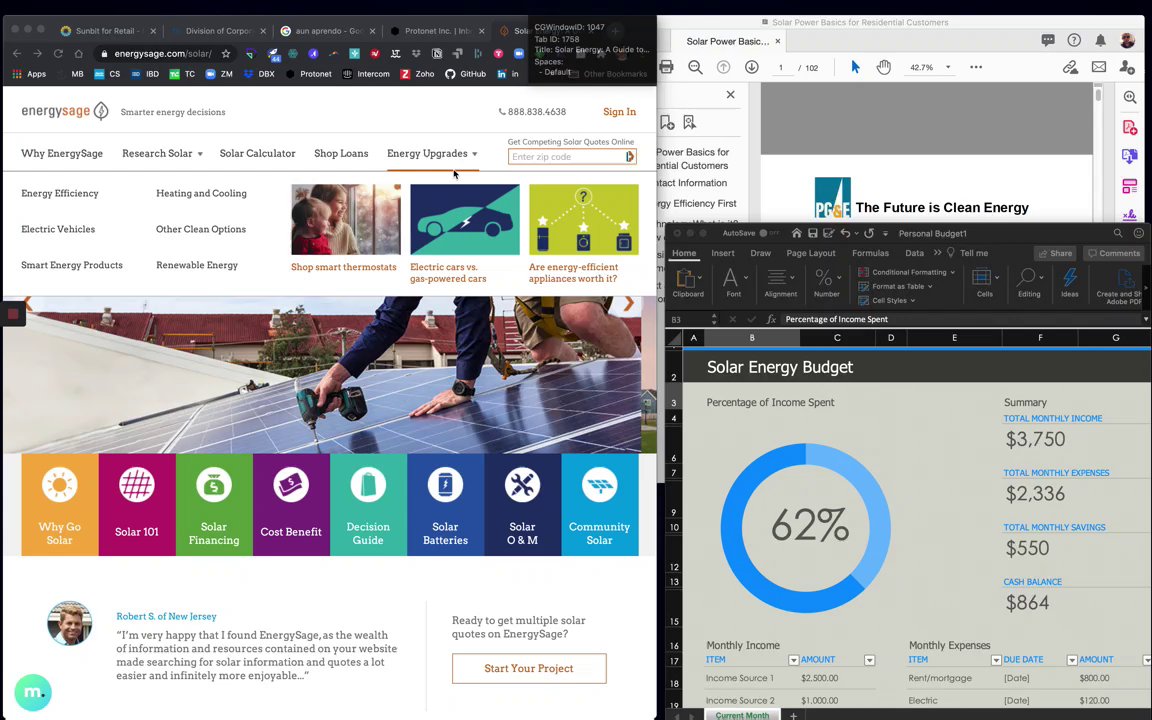Click the Solar O & M wrench tile
1152x720 pixels.
click(522, 504)
